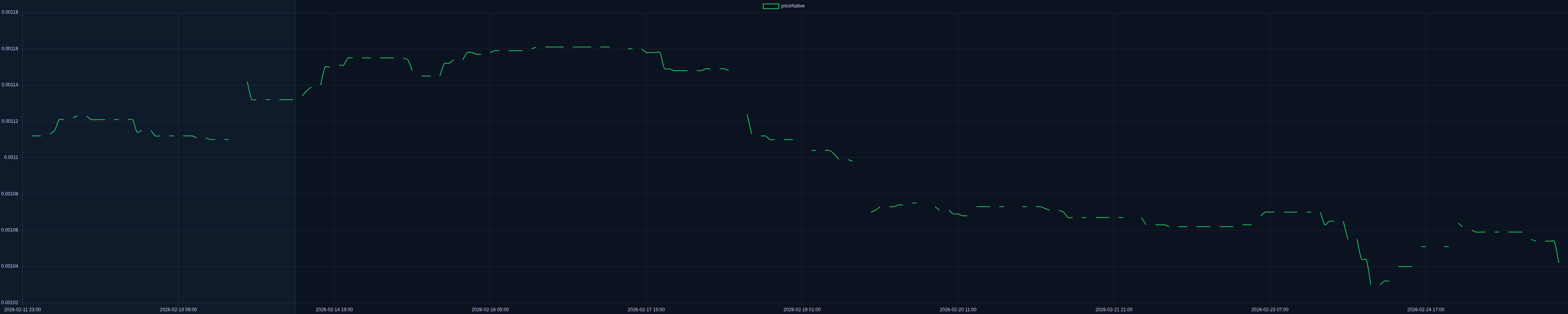Click the 2026-02-21 21:00 time label
Image resolution: width=1568 pixels, height=314 pixels.
point(1114,310)
